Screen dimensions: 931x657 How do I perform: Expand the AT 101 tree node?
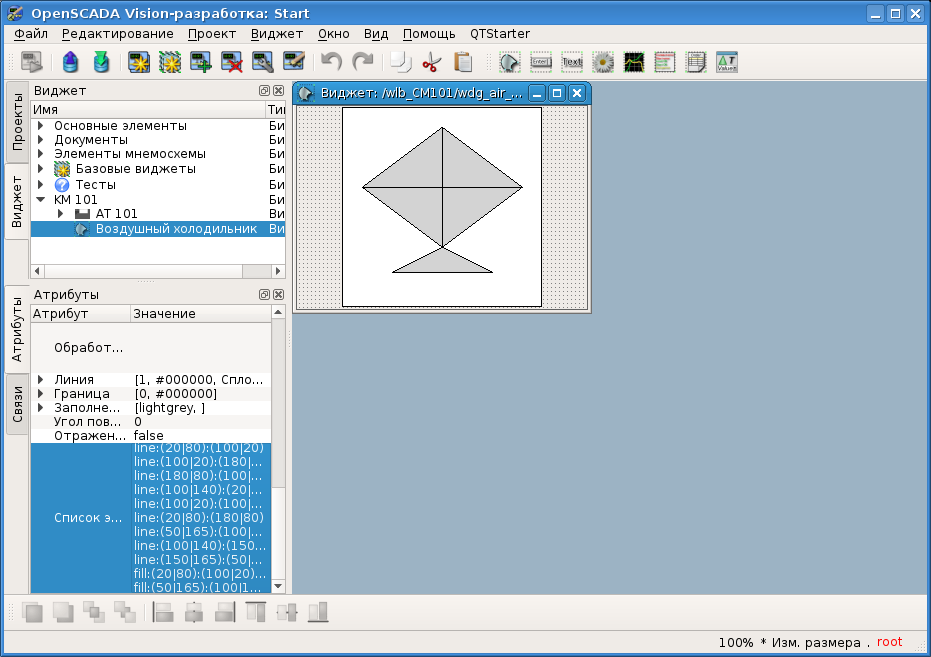click(x=61, y=214)
